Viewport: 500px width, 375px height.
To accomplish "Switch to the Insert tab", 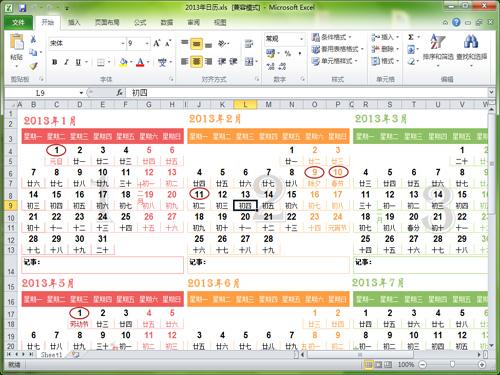I will click(74, 22).
